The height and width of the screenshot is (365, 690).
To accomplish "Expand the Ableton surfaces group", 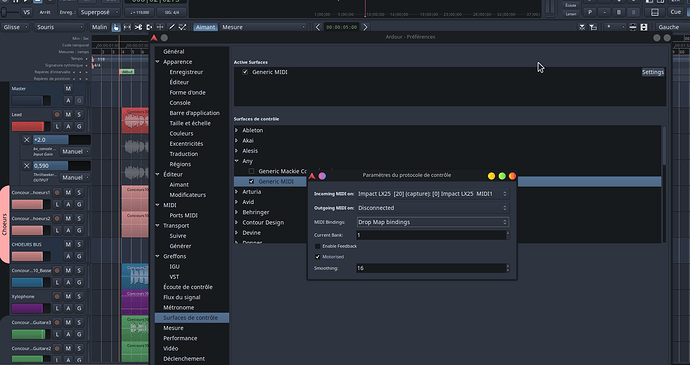I will coord(237,130).
